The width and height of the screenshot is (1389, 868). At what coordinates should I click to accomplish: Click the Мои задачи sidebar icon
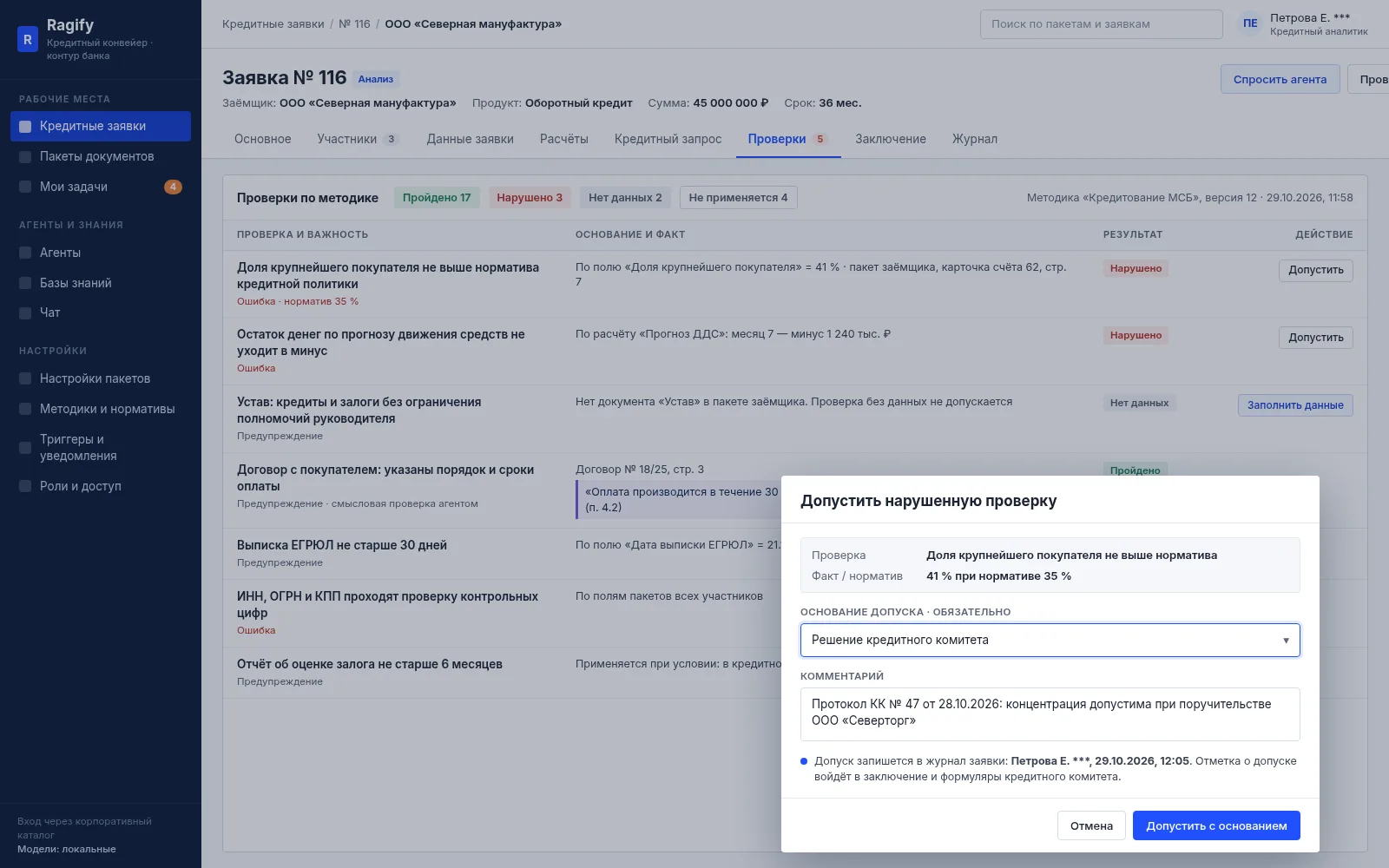point(25,187)
